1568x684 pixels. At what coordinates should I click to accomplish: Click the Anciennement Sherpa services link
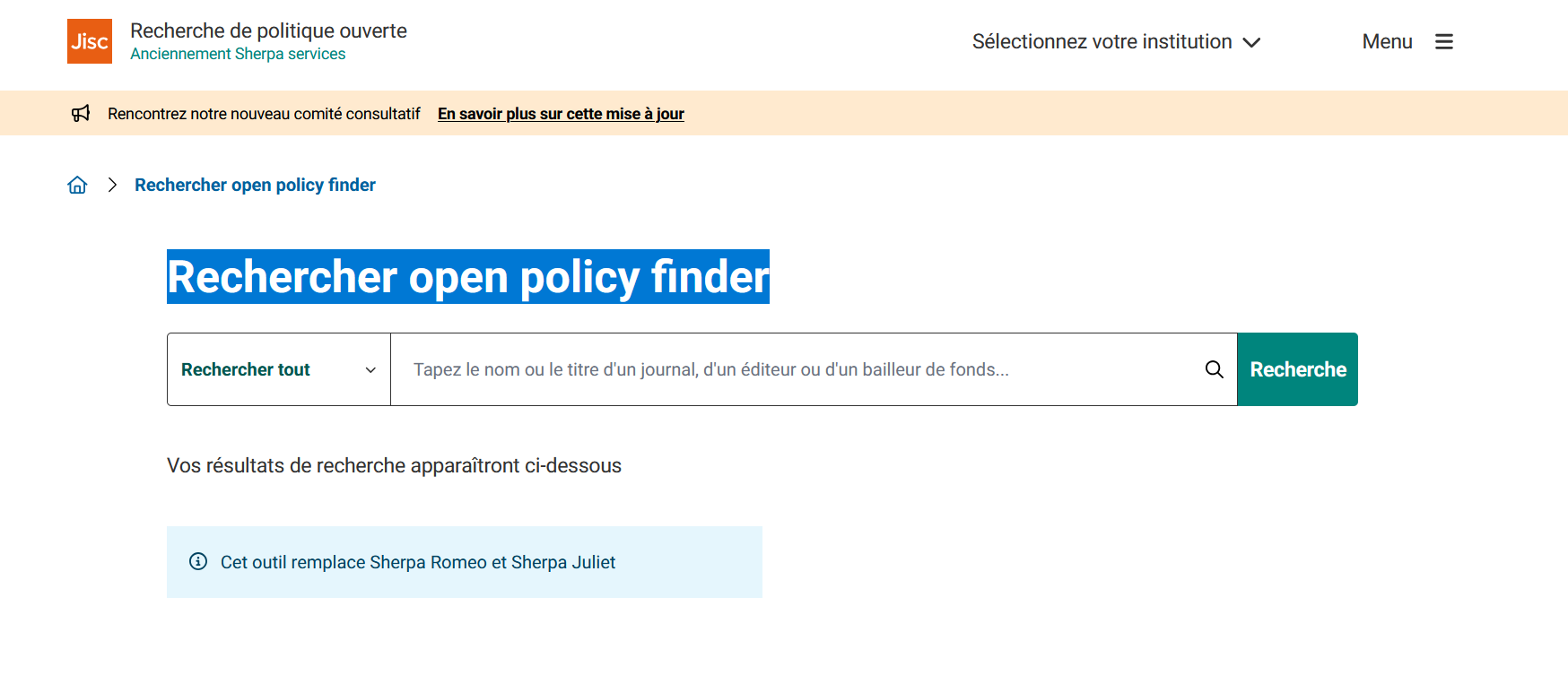[x=238, y=54]
